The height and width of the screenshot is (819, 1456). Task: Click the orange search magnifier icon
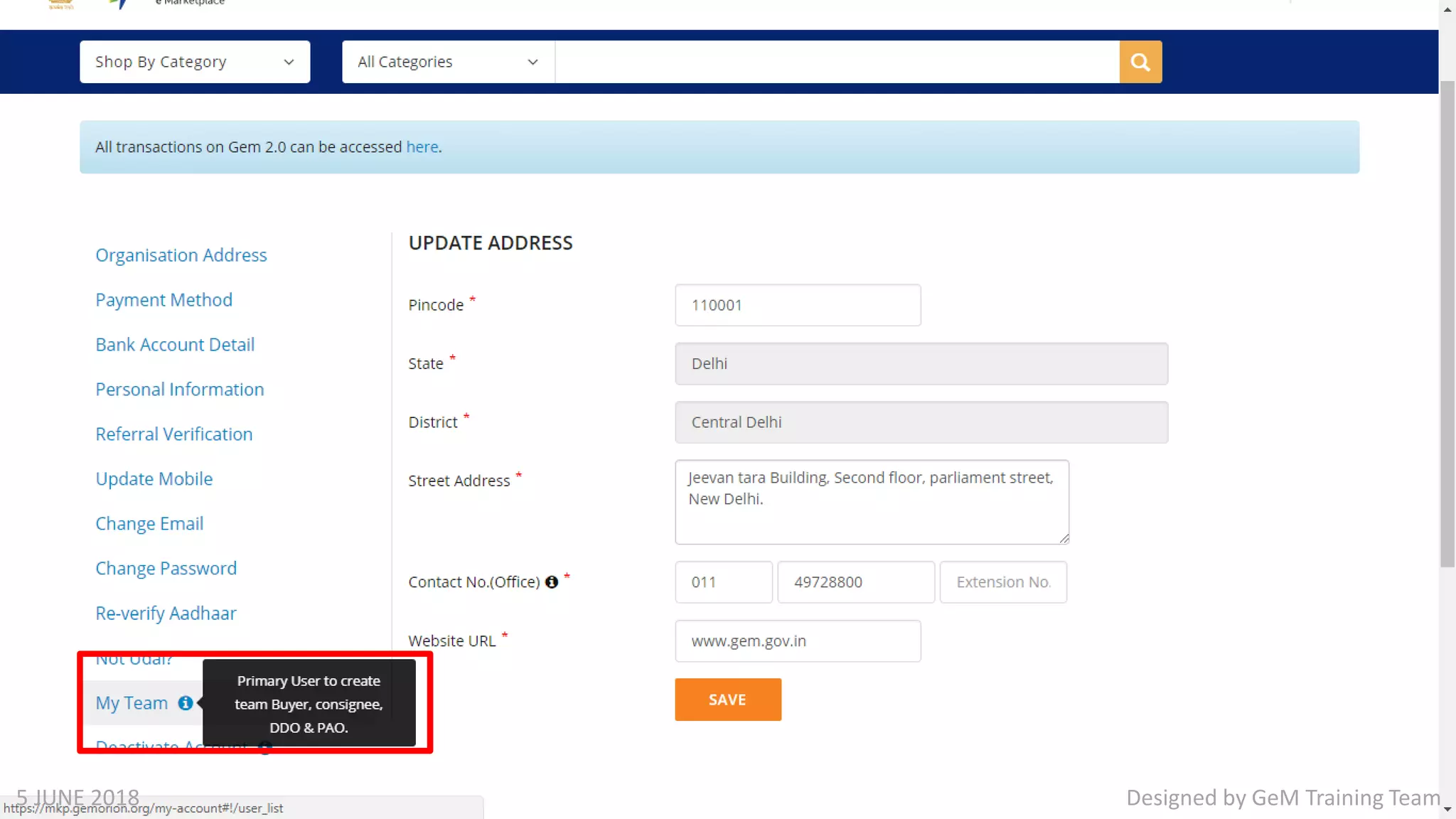(1140, 62)
